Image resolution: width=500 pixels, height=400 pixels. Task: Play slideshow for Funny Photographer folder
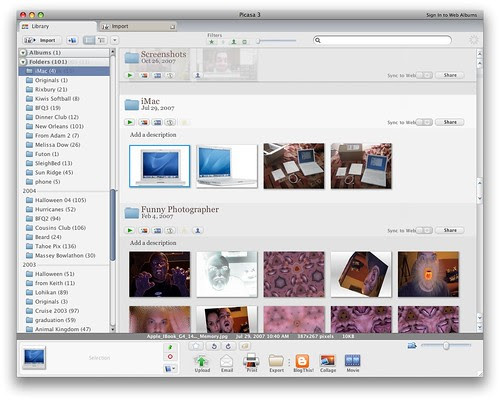tap(130, 230)
